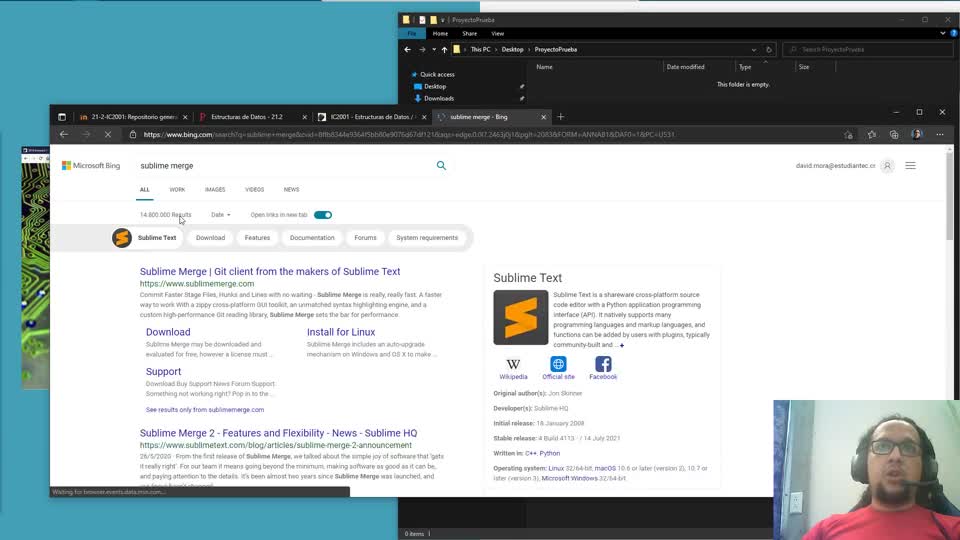
Task: Click the Bing page vertical scrollbar
Action: pyautogui.click(x=950, y=196)
